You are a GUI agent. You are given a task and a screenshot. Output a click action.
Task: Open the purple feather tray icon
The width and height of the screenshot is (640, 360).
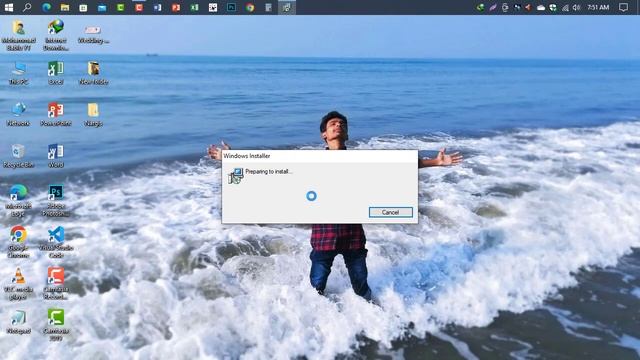pos(493,7)
